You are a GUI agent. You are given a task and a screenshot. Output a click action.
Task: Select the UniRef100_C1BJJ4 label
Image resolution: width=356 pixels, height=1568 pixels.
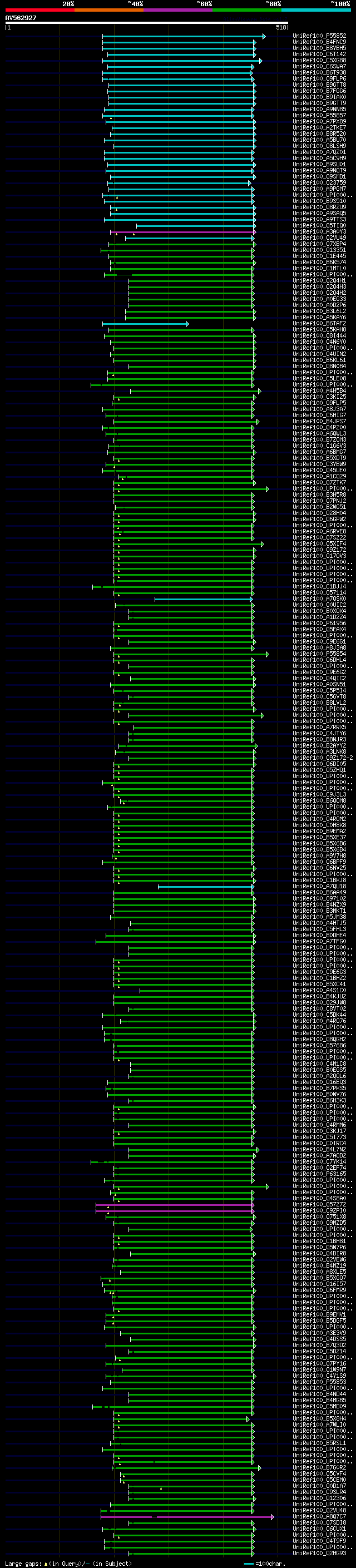click(x=319, y=587)
